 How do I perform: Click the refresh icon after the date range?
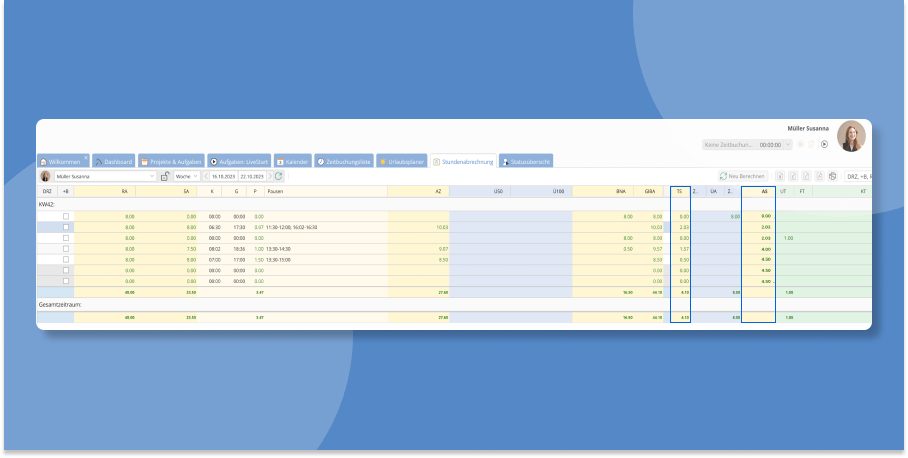278,176
